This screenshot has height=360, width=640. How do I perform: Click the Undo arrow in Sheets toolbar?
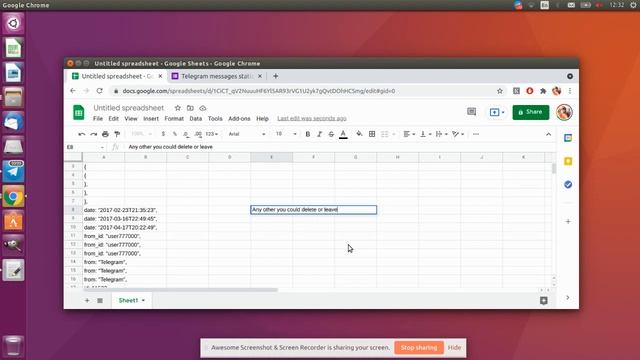click(82, 134)
